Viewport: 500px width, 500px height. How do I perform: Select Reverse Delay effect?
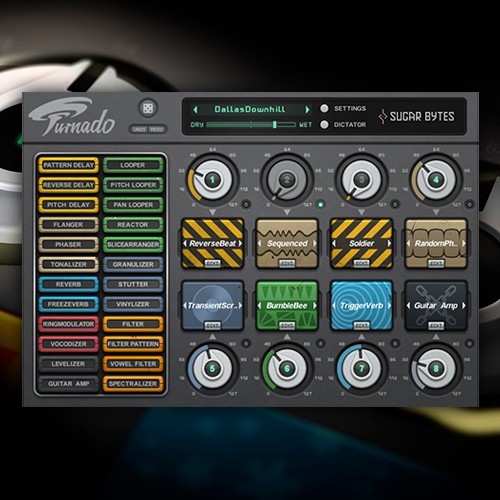click(x=68, y=185)
